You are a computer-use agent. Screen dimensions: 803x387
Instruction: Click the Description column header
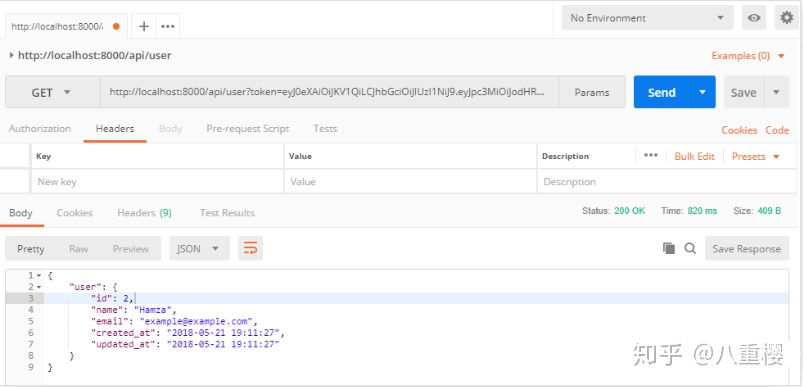[x=565, y=156]
